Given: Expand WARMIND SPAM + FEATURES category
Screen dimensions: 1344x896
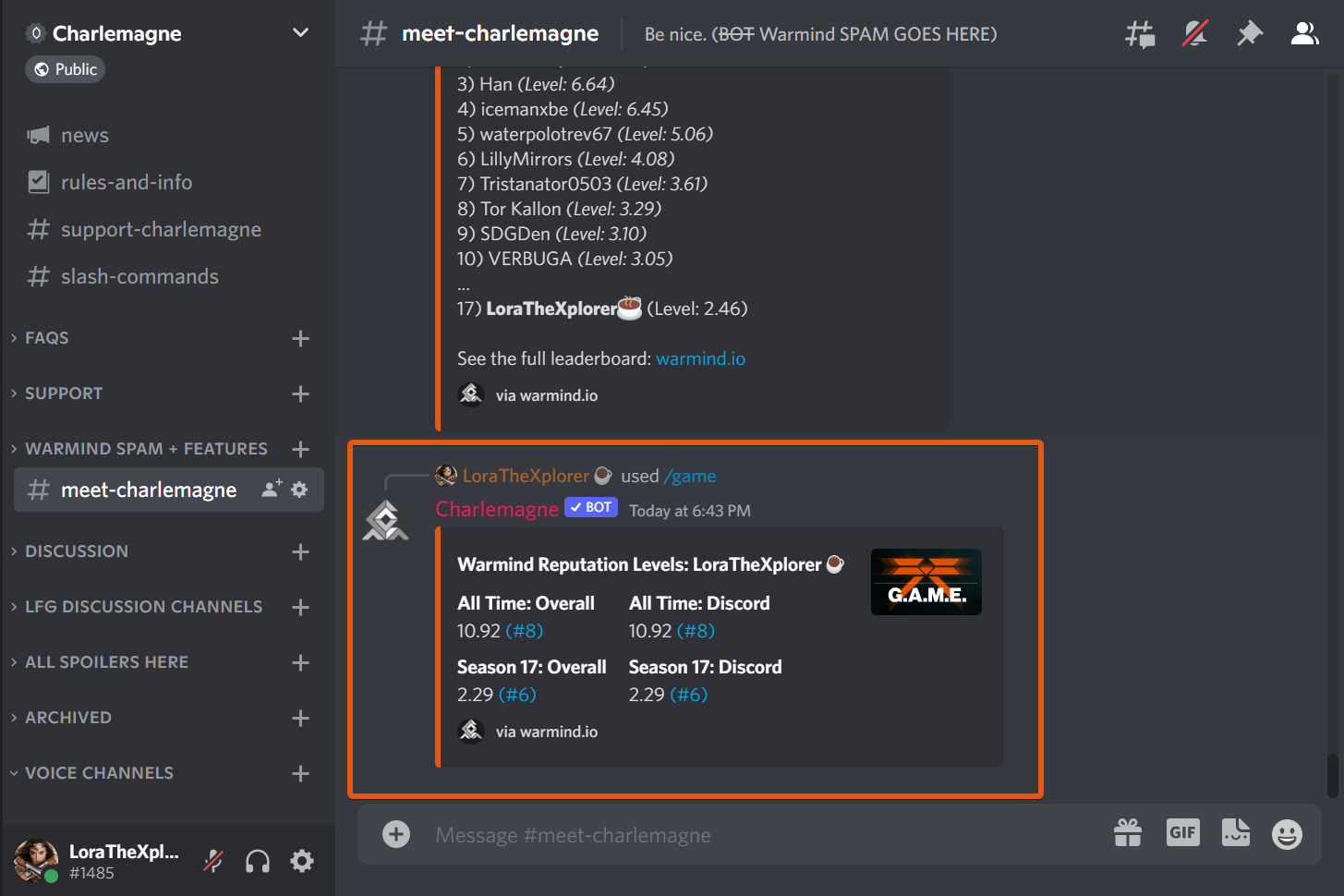Looking at the screenshot, I should (x=145, y=449).
